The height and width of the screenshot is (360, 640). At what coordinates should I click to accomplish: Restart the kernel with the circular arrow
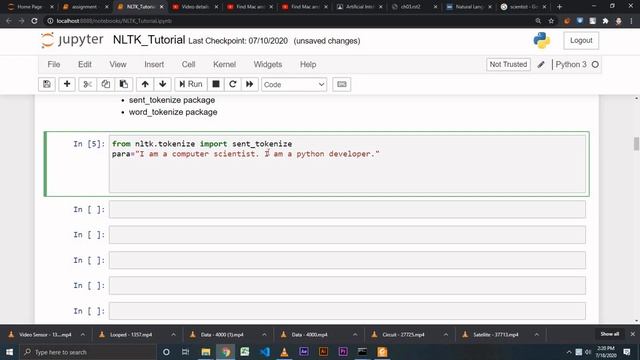(x=233, y=84)
